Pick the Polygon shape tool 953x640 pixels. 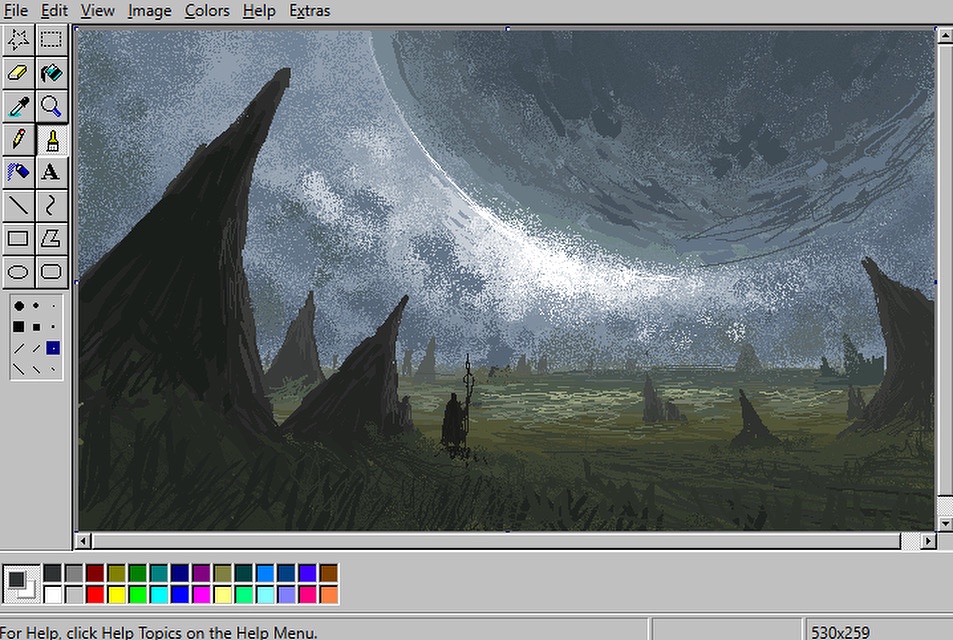coord(51,238)
